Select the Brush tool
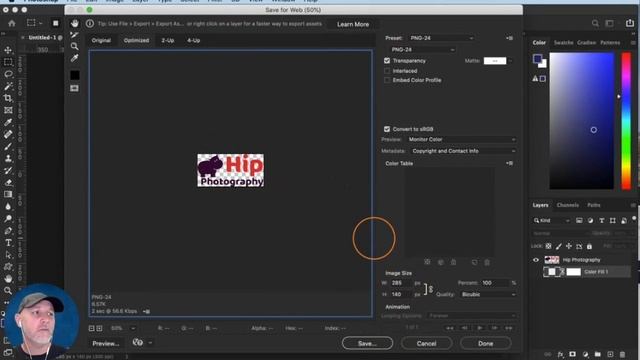 pos(8,146)
